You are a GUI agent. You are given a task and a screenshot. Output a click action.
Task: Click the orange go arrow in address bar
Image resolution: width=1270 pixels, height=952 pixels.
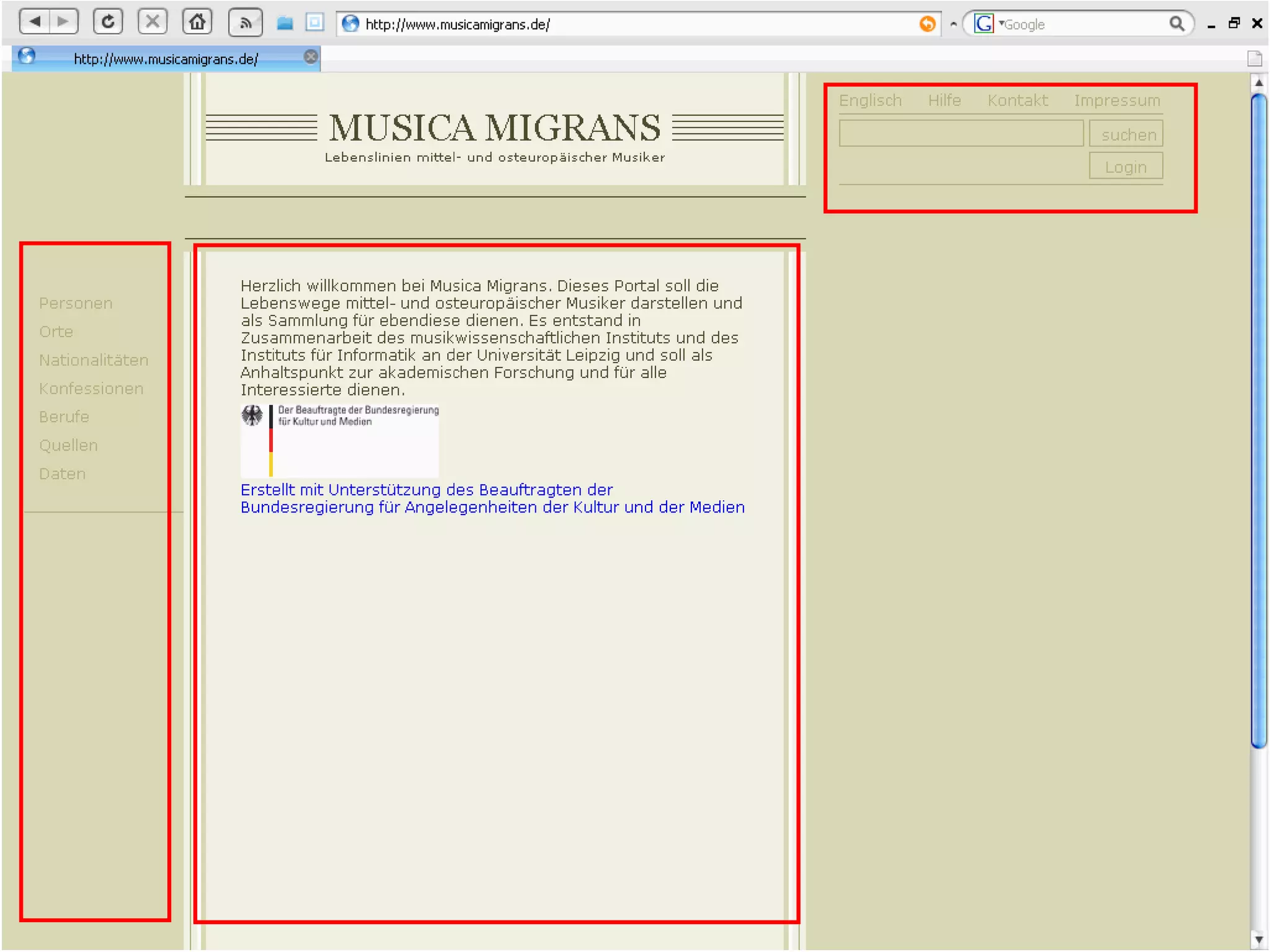click(927, 24)
